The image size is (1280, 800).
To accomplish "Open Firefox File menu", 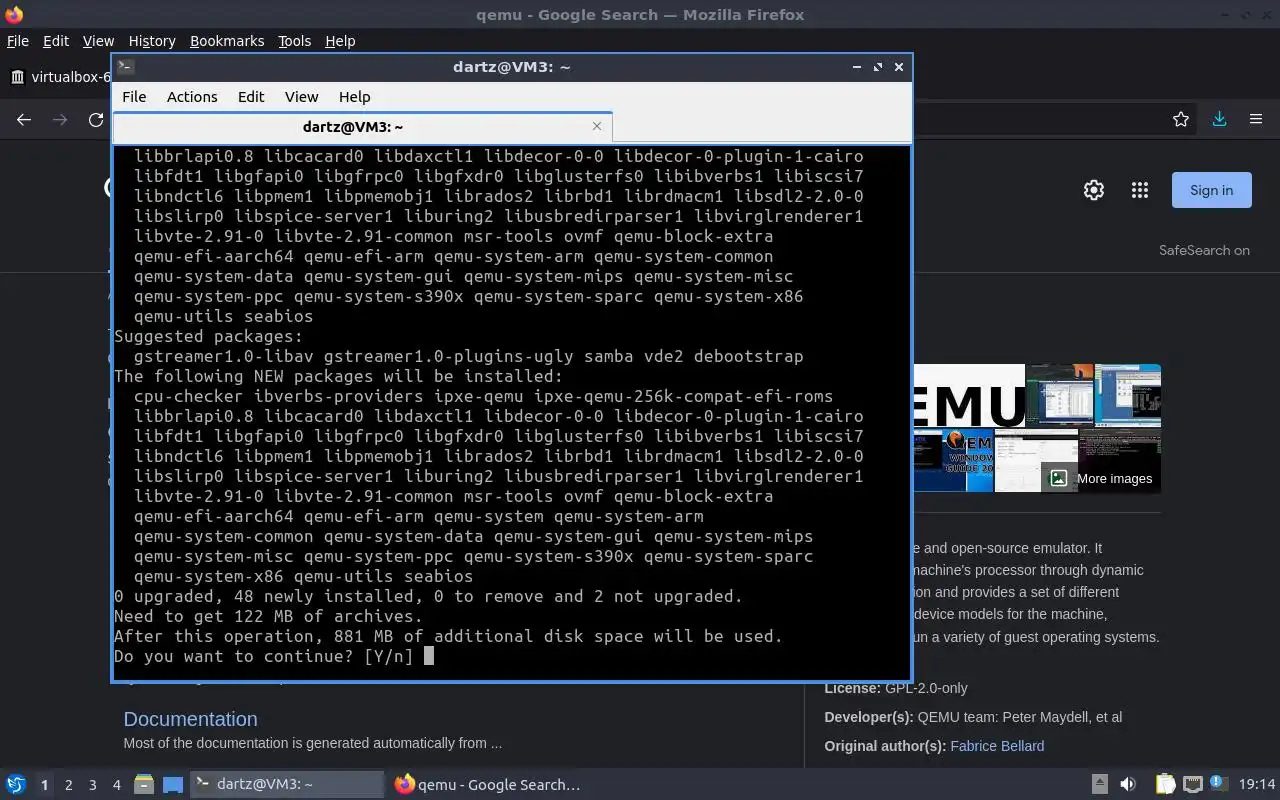I will point(18,41).
